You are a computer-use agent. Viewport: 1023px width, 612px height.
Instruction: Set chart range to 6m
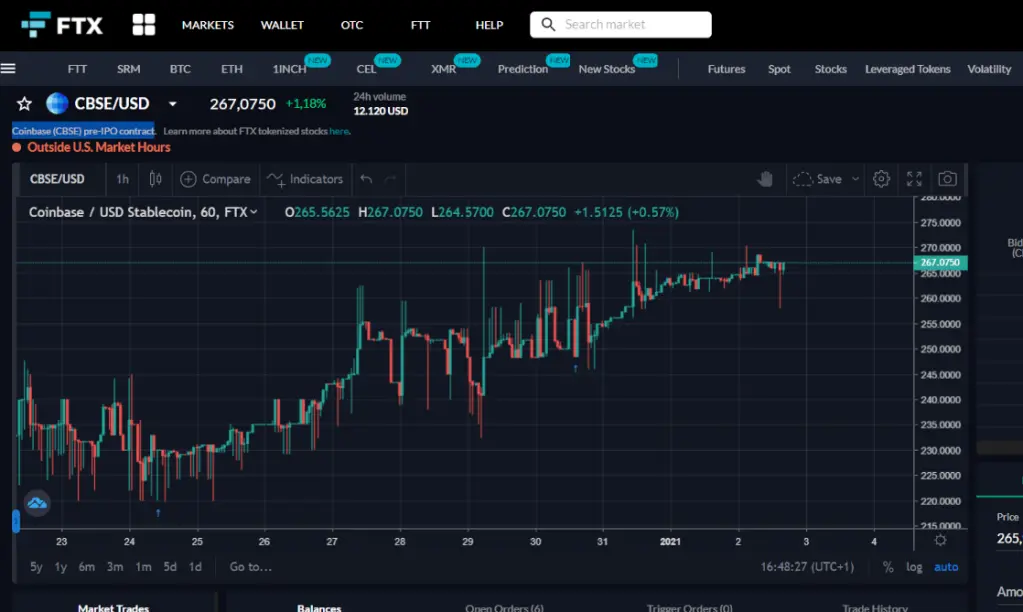(87, 567)
